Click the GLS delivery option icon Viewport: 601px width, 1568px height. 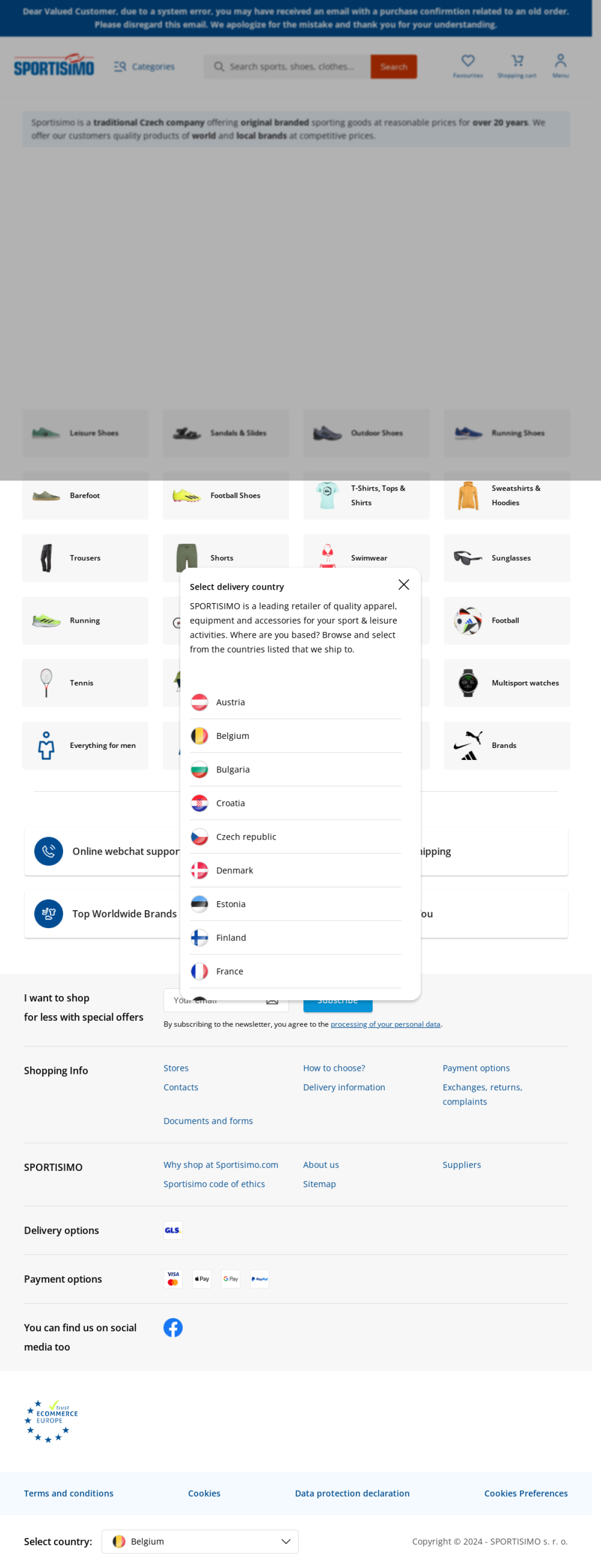click(173, 1230)
